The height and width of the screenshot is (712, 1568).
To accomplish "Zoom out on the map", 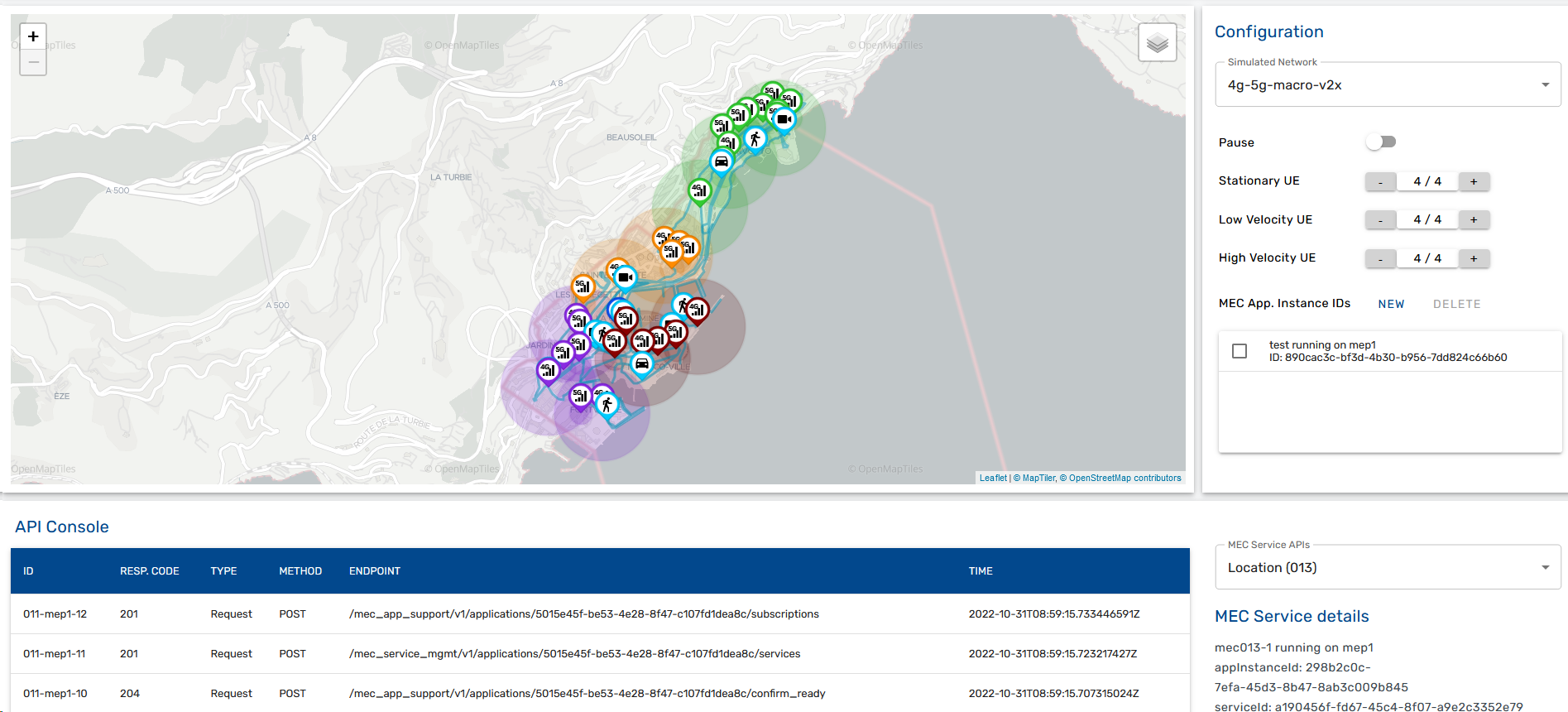I will (33, 62).
